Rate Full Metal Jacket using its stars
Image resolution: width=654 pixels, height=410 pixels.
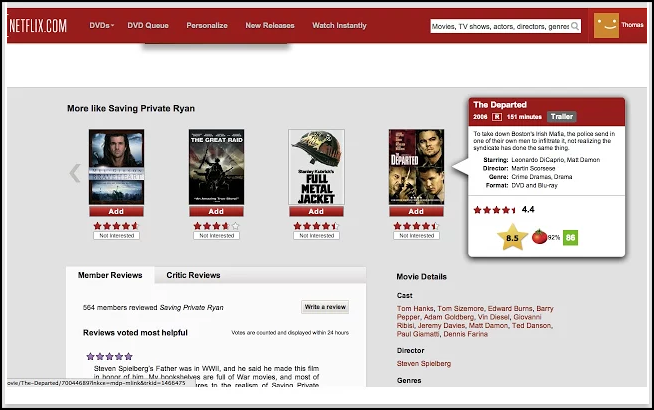[316, 226]
